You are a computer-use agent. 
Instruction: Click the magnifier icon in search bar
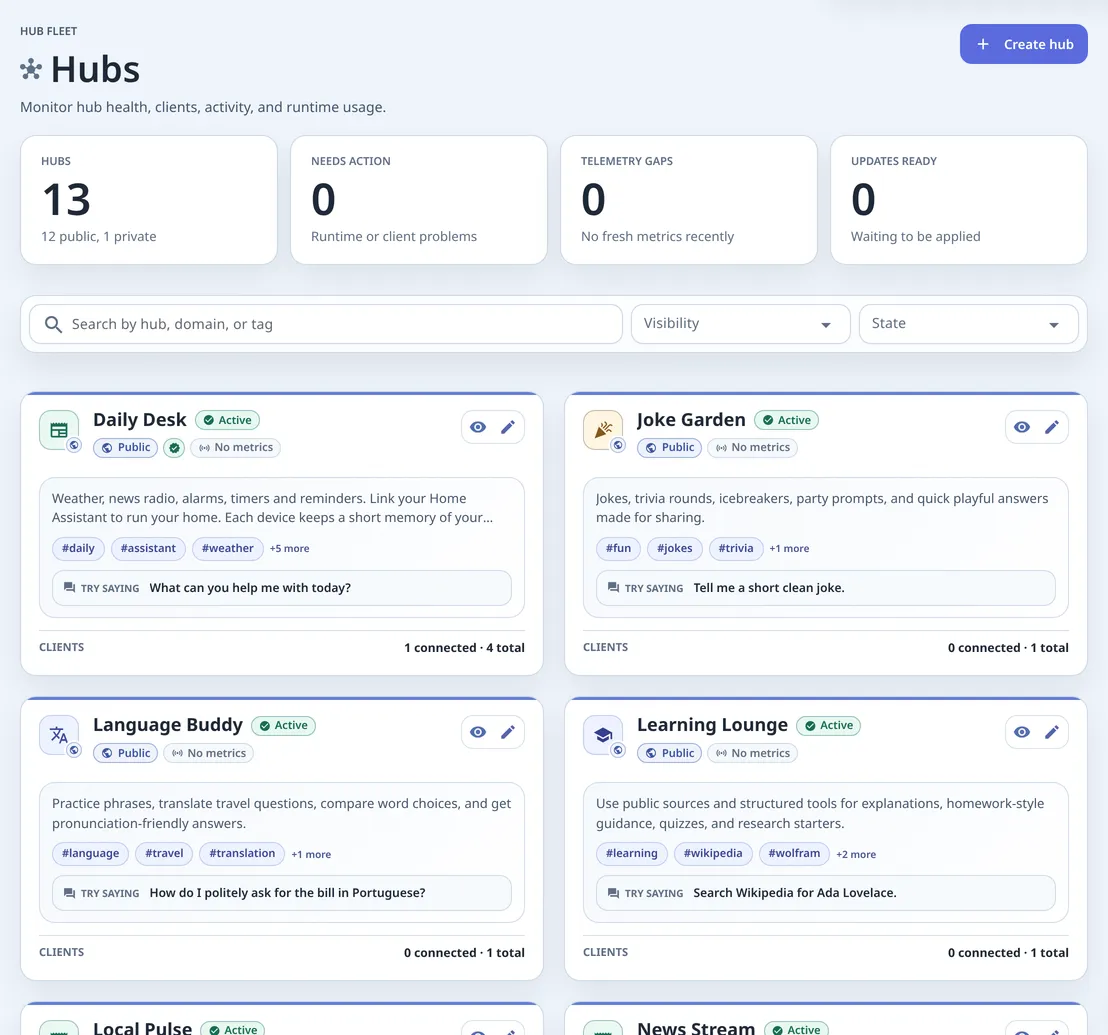point(53,324)
